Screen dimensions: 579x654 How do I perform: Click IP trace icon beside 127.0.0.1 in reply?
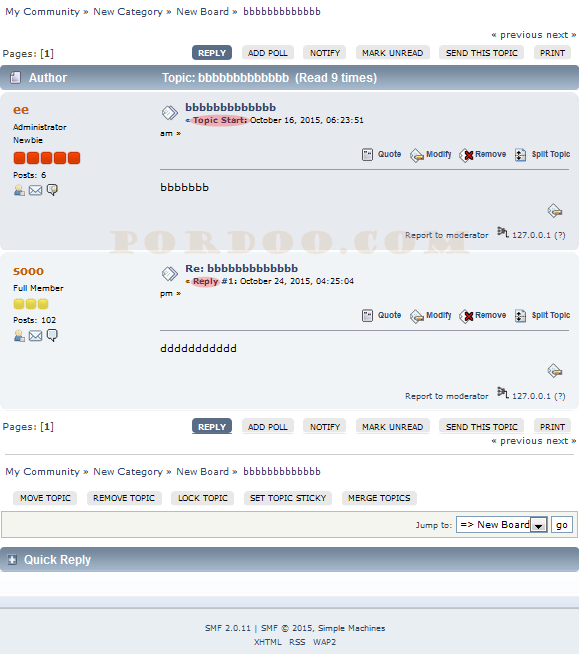tap(502, 393)
